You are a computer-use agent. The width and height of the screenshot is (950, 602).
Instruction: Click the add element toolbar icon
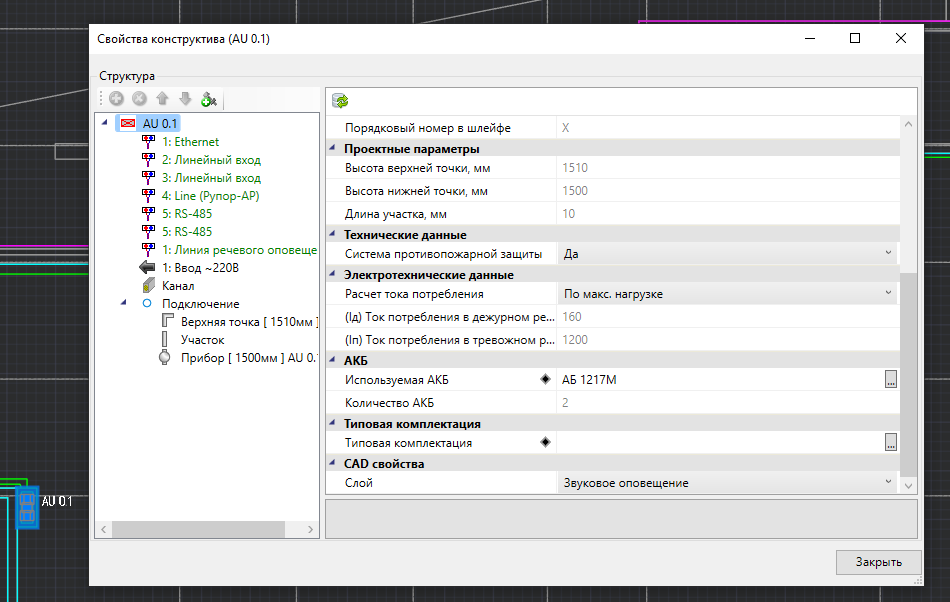point(117,99)
